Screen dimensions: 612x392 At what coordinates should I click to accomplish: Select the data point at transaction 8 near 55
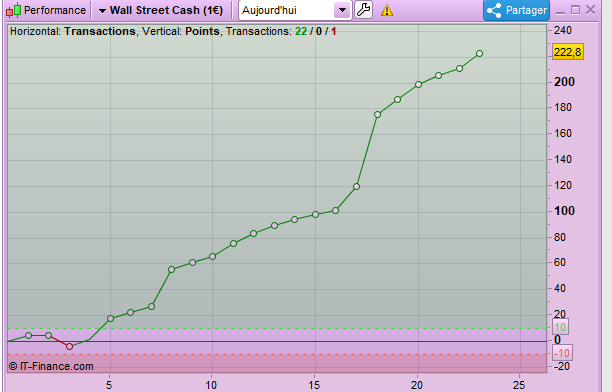(x=171, y=269)
